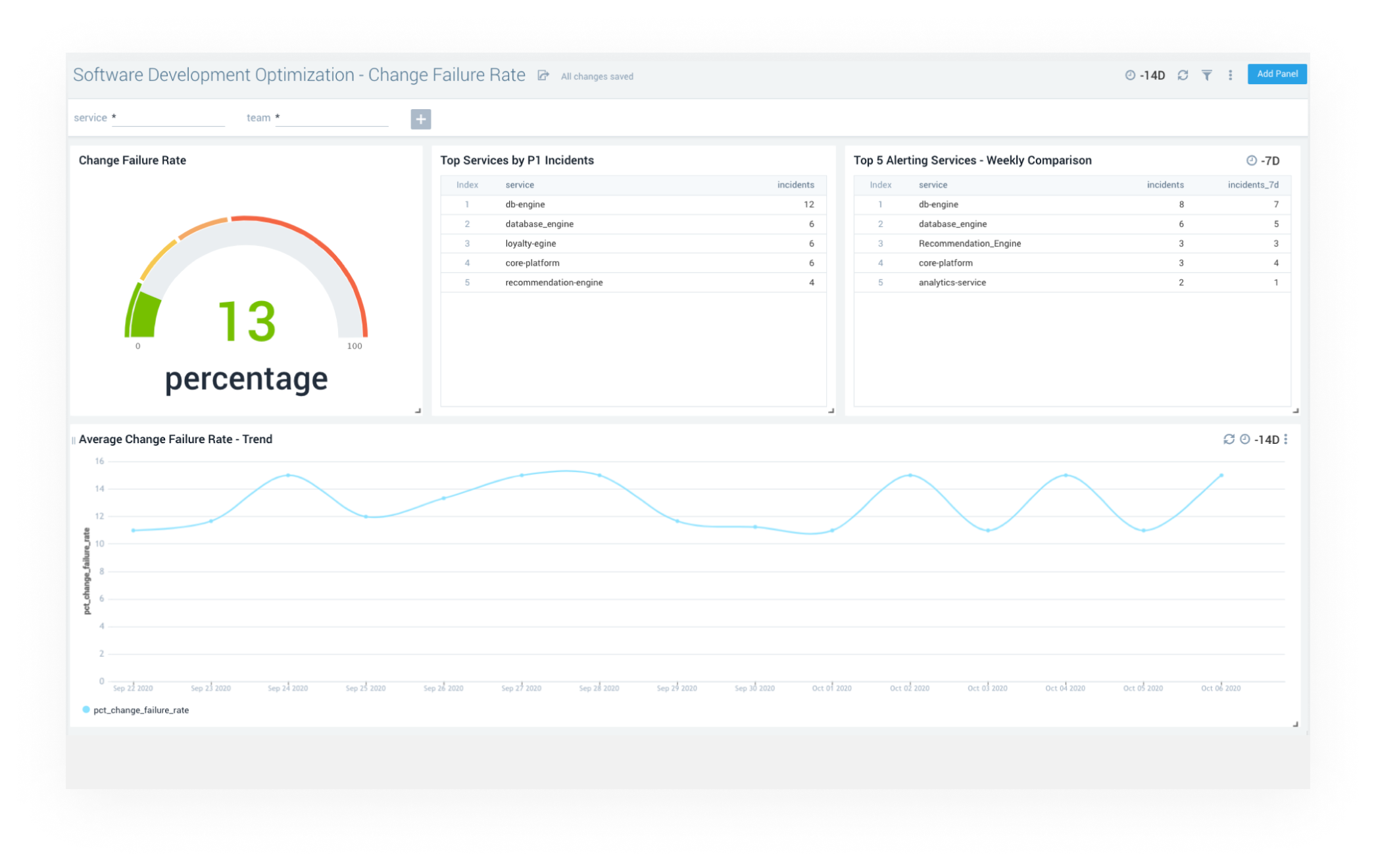Click the clock icon in the Weekly Comparison panel
Image resolution: width=1376 pixels, height=868 pixels.
[1252, 160]
